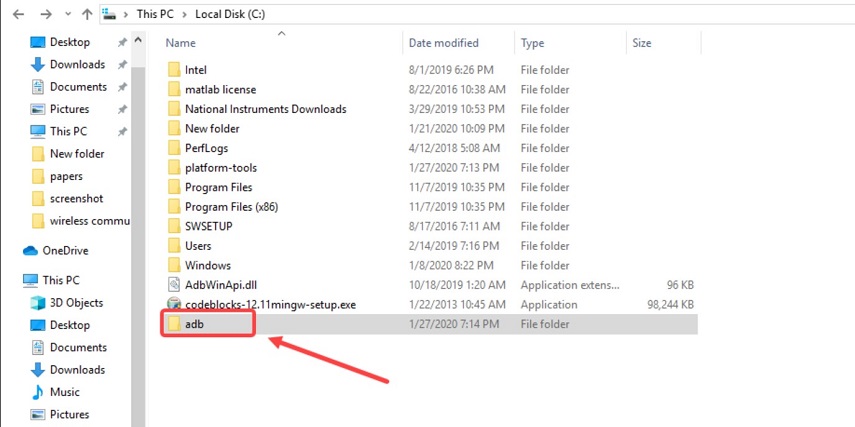Select the Program Files (x86) folder icon
The height and width of the screenshot is (427, 855).
click(174, 207)
